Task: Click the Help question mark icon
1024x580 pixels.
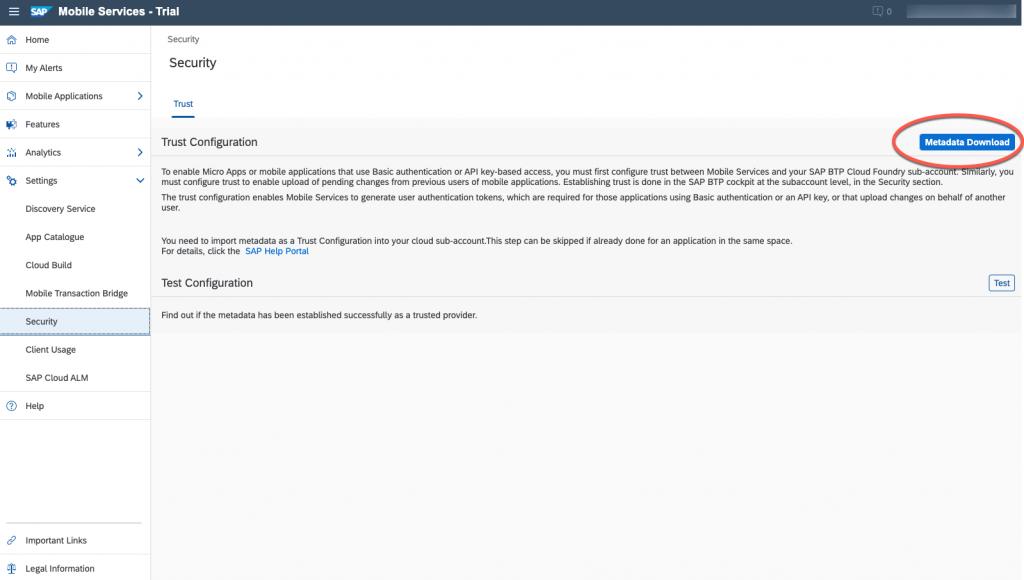Action: point(12,406)
